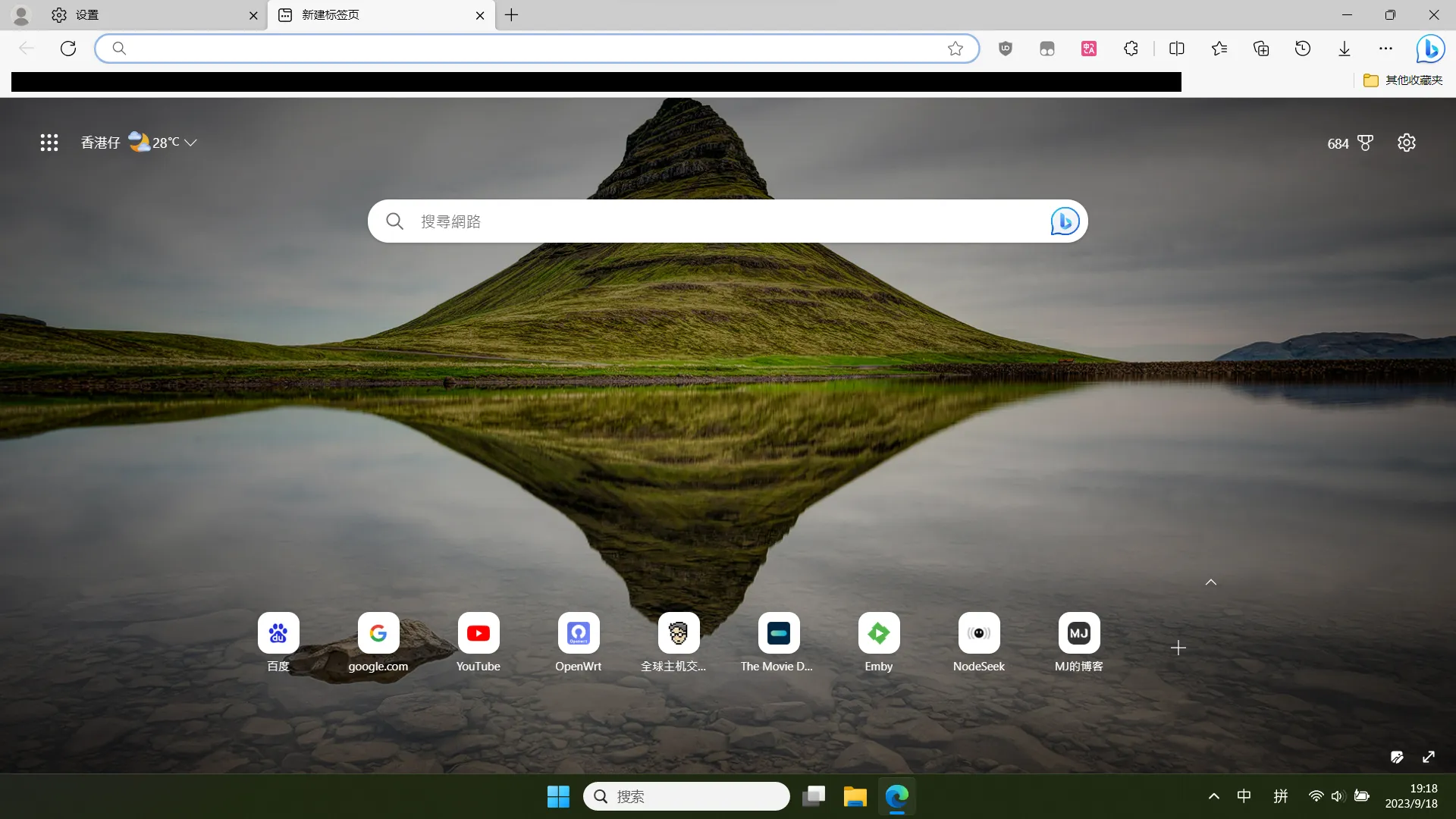This screenshot has height=819, width=1456.
Task: Open Windows taskbar search box
Action: click(x=686, y=796)
